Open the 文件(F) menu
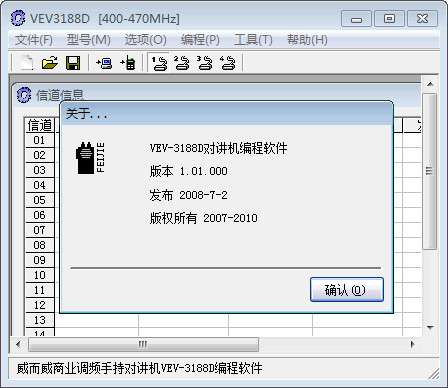The height and width of the screenshot is (388, 448). pos(34,40)
